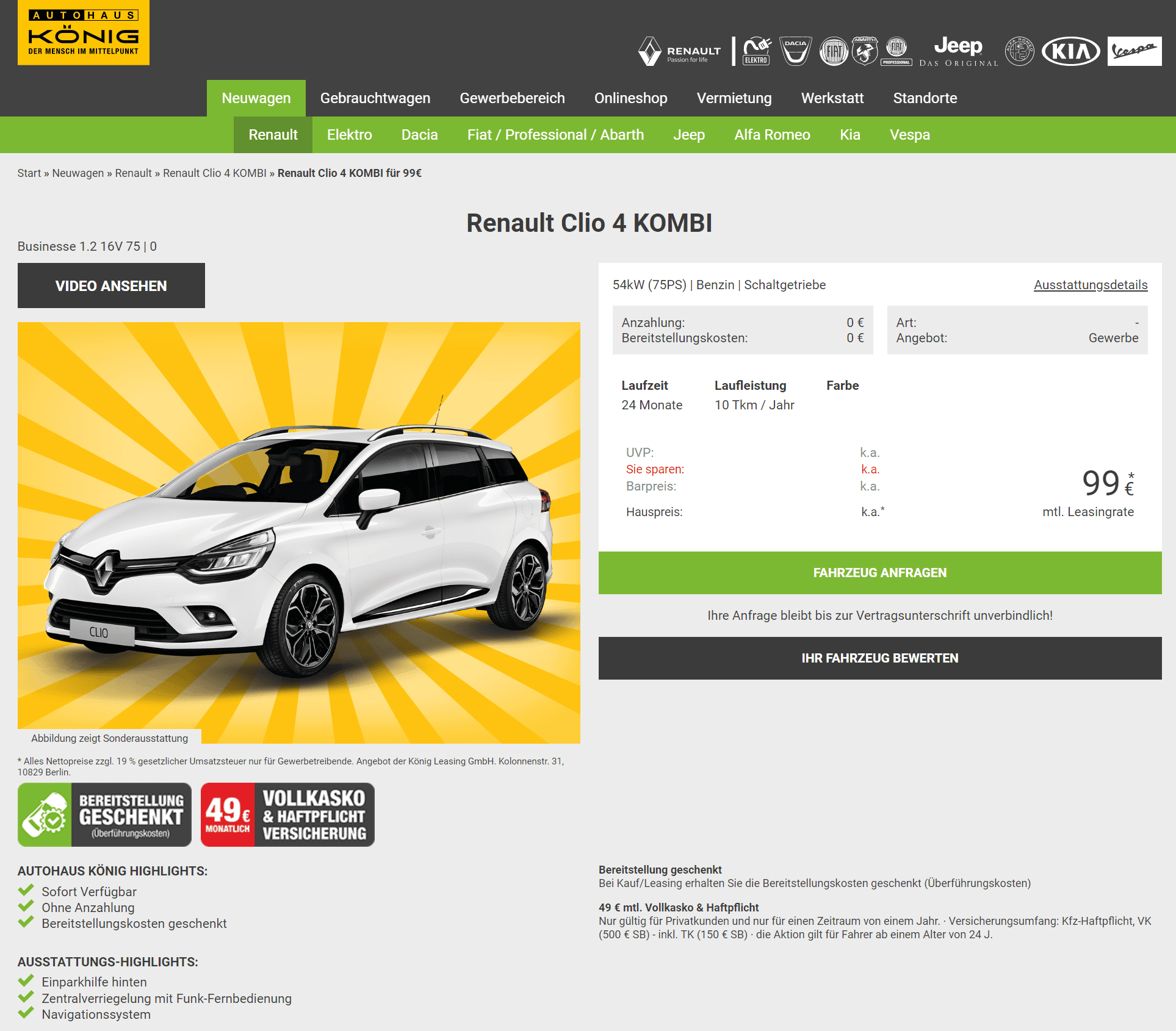Image resolution: width=1176 pixels, height=1031 pixels.
Task: Open Renault breadcrumb link
Action: pos(133,173)
